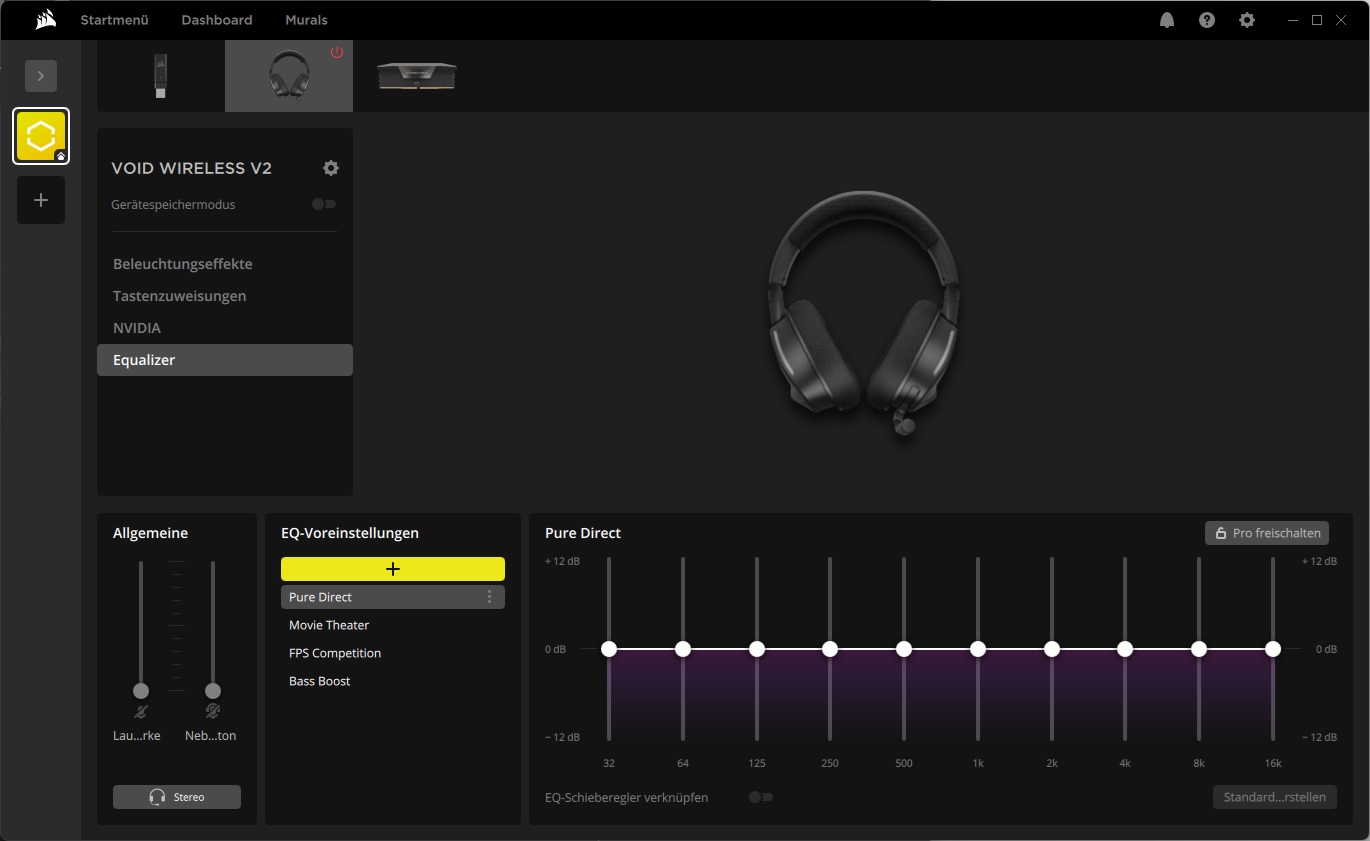This screenshot has width=1370, height=841.
Task: Add a new profile with plus icon
Action: tap(41, 200)
